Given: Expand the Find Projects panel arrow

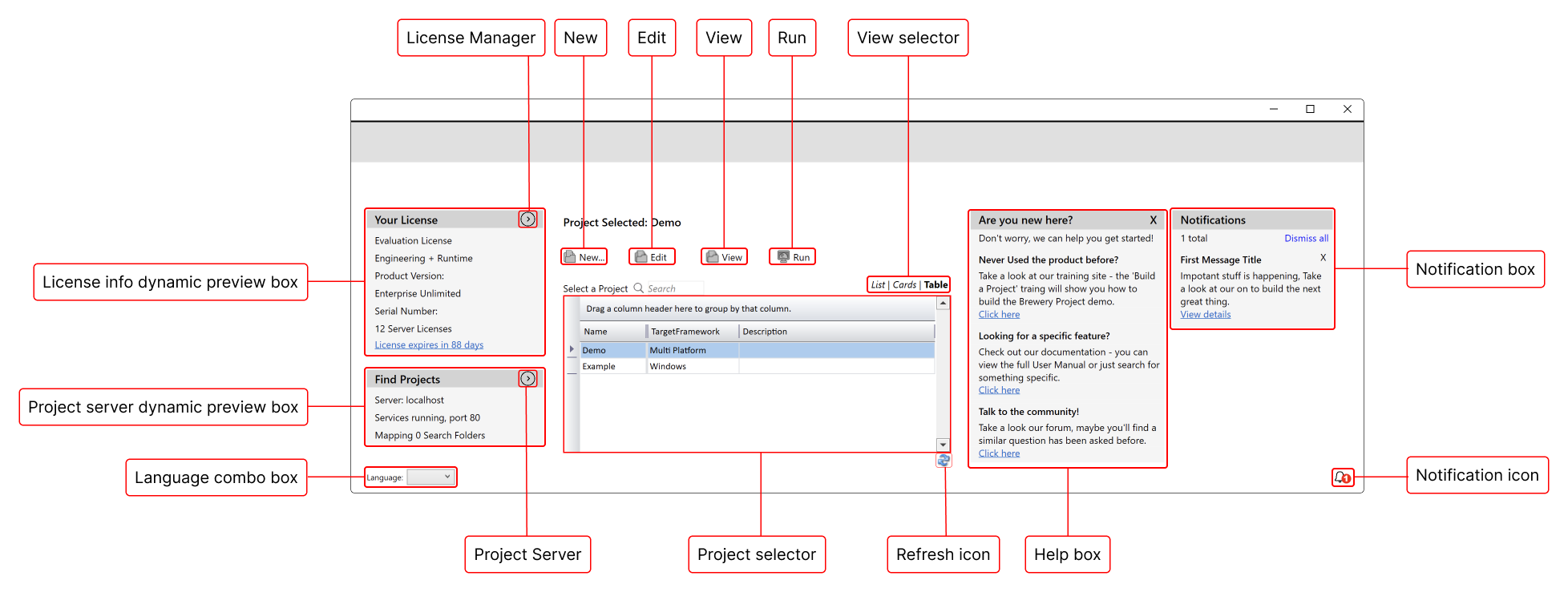Looking at the screenshot, I should (x=527, y=379).
